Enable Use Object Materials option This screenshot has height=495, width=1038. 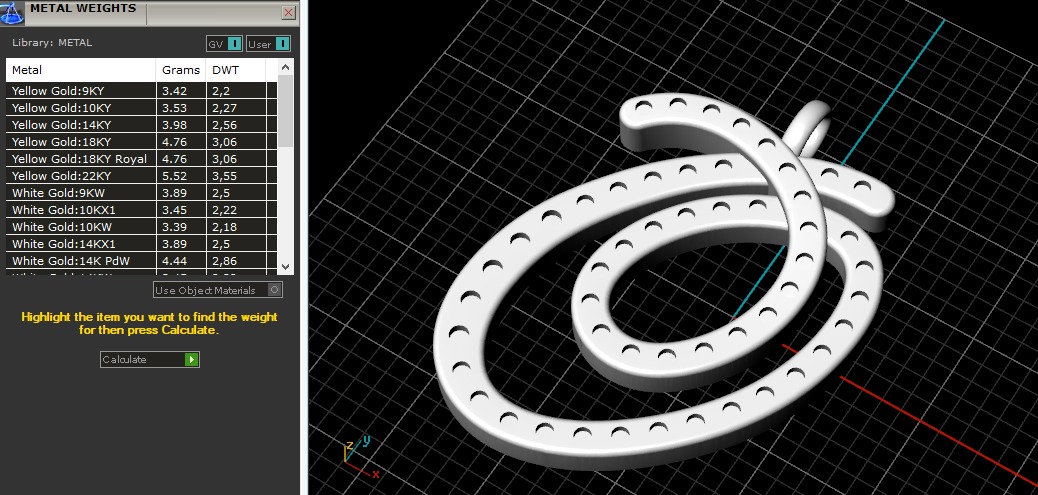pyautogui.click(x=218, y=290)
